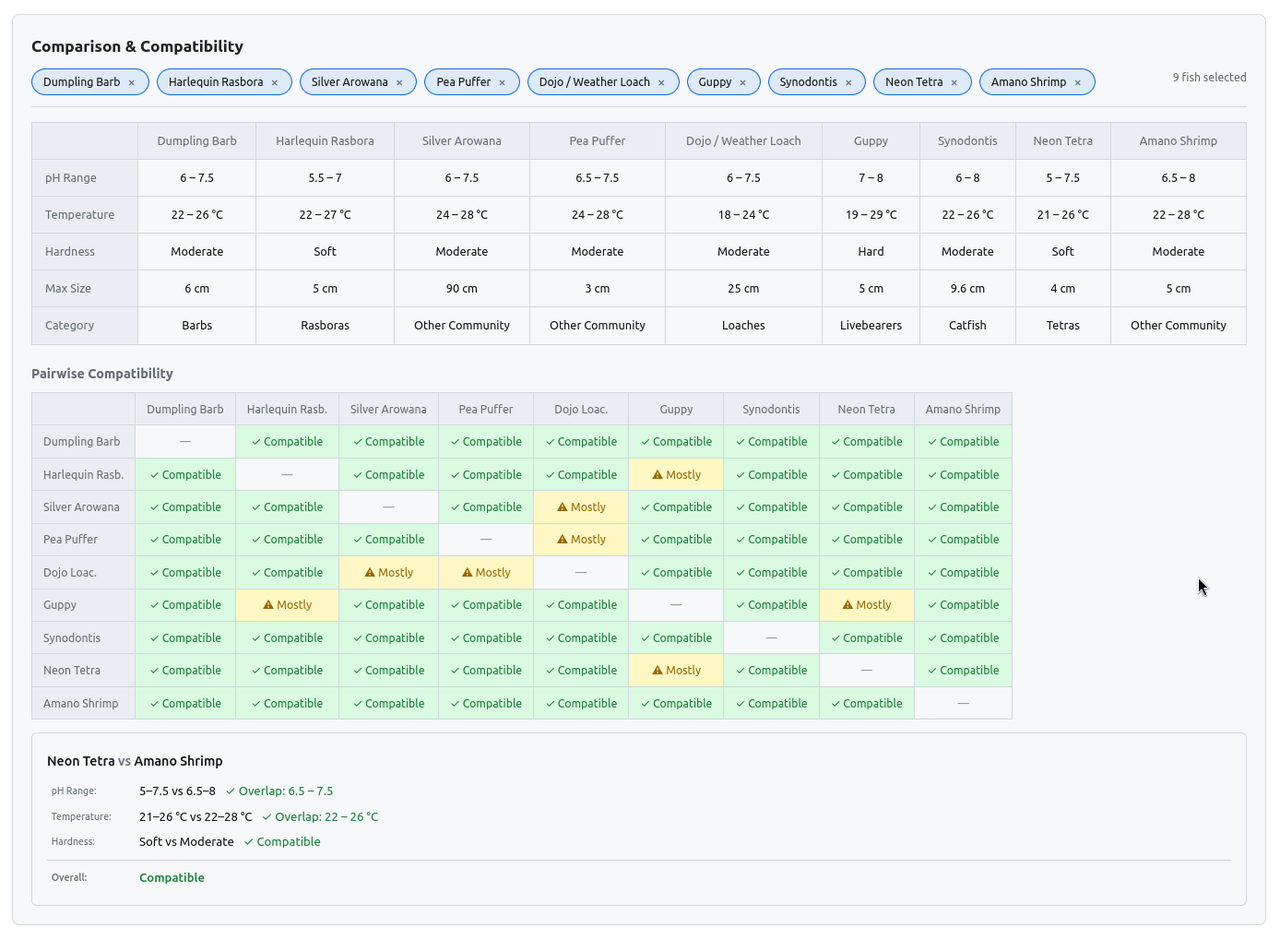This screenshot has width=1280, height=942.
Task: Click the 9 fish selected counter
Action: [x=1210, y=77]
